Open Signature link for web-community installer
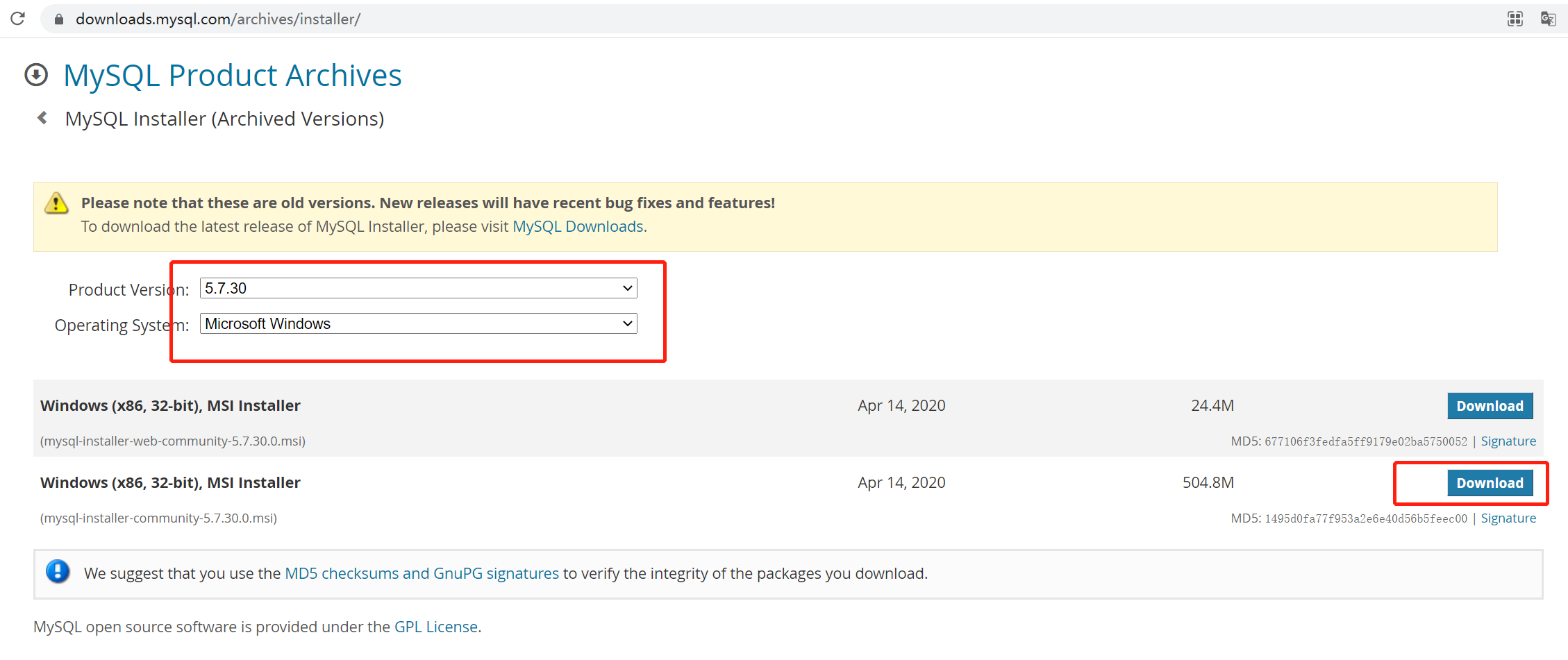Image resolution: width=1568 pixels, height=660 pixels. (x=1508, y=441)
